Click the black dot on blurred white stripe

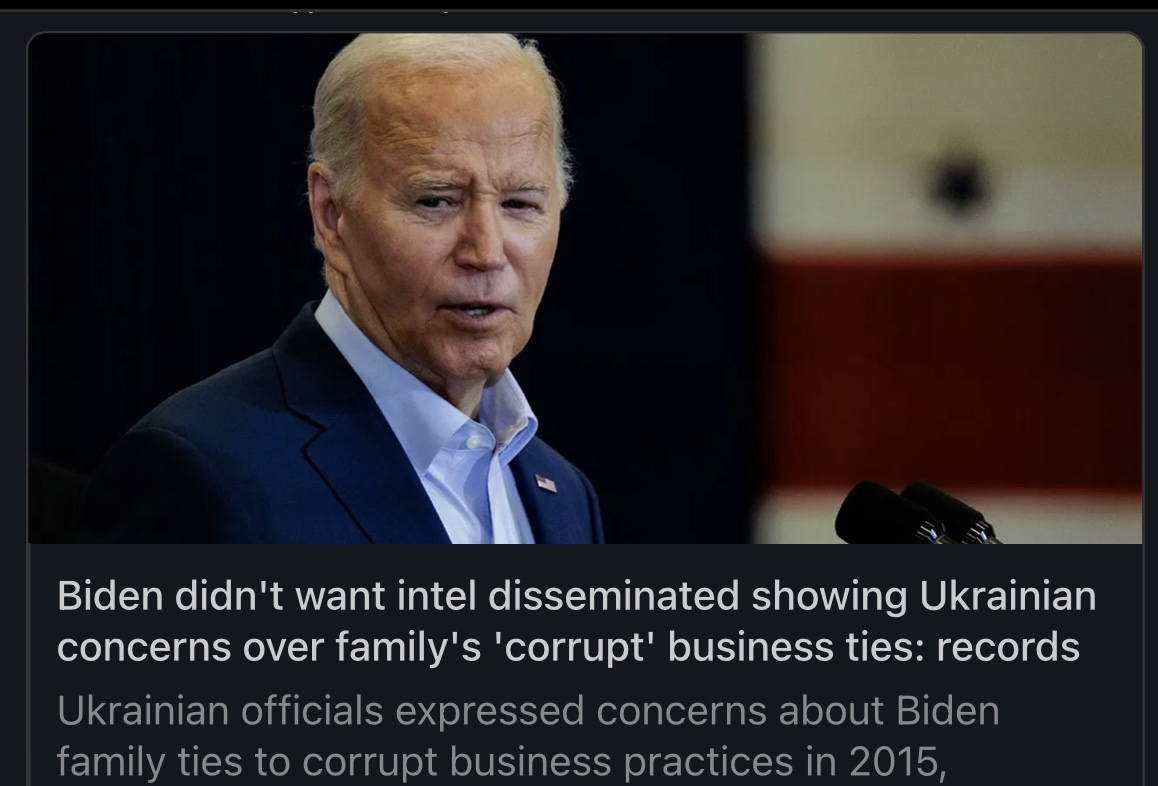(958, 183)
